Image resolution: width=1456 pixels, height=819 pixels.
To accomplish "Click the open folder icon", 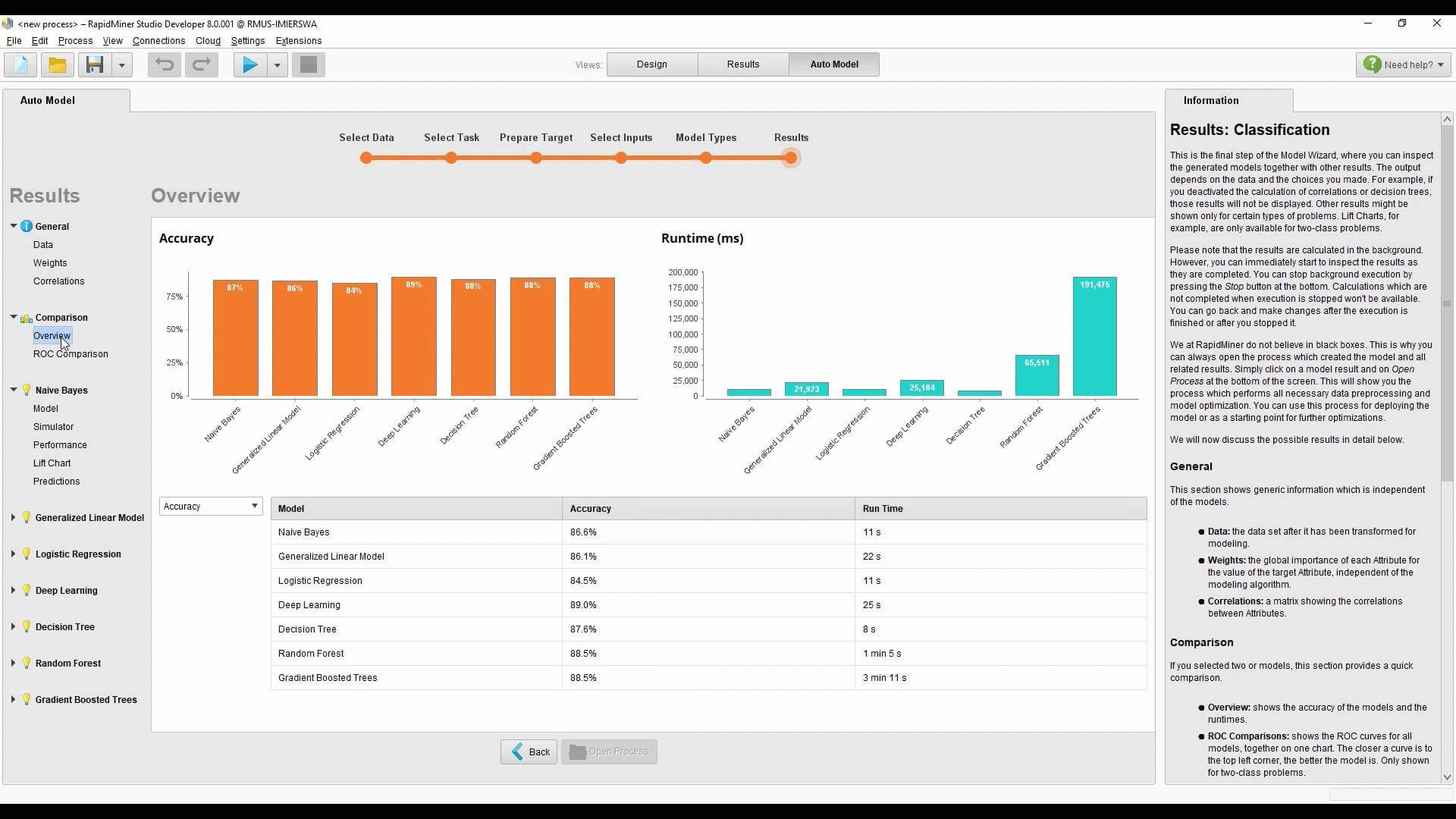I will (x=58, y=65).
